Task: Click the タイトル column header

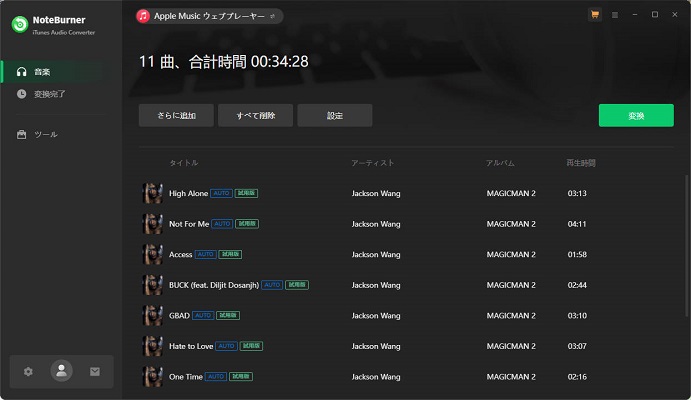Action: (x=184, y=163)
